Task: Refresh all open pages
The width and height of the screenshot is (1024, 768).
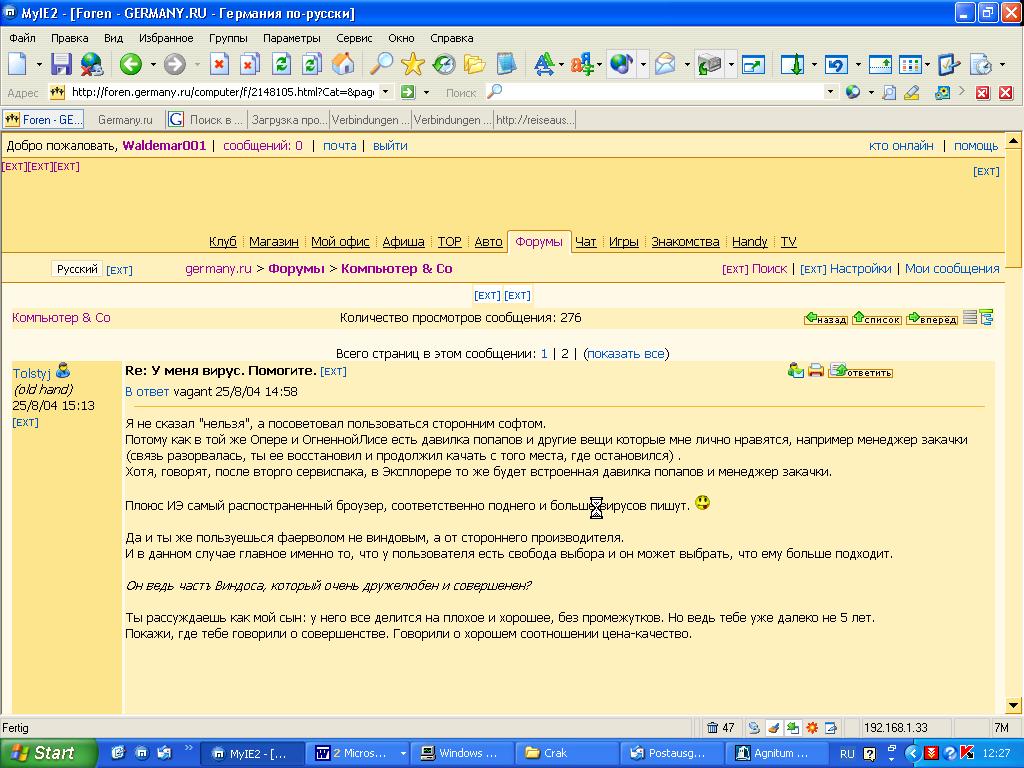Action: (312, 64)
